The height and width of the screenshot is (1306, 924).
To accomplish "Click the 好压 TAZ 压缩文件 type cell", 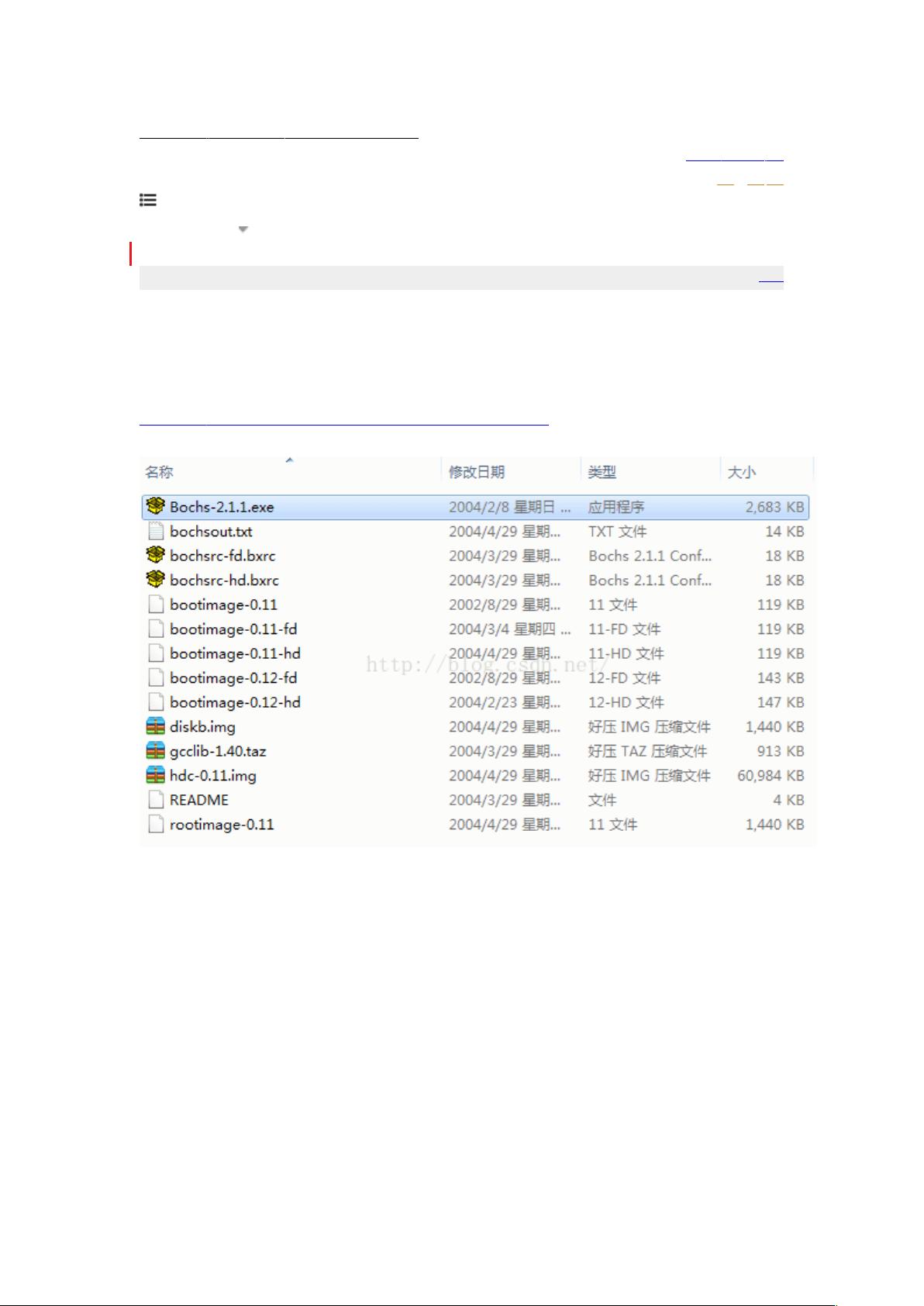I will click(647, 751).
